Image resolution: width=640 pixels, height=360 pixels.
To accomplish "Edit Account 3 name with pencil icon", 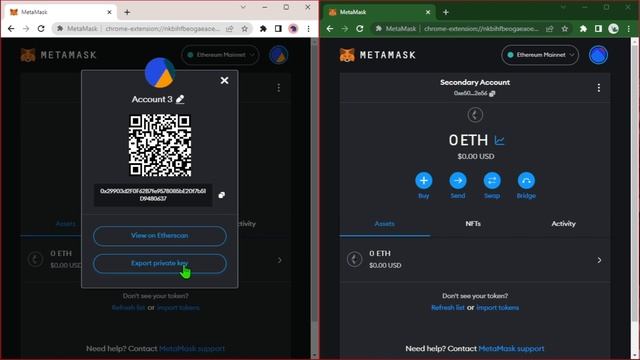I will tap(180, 99).
